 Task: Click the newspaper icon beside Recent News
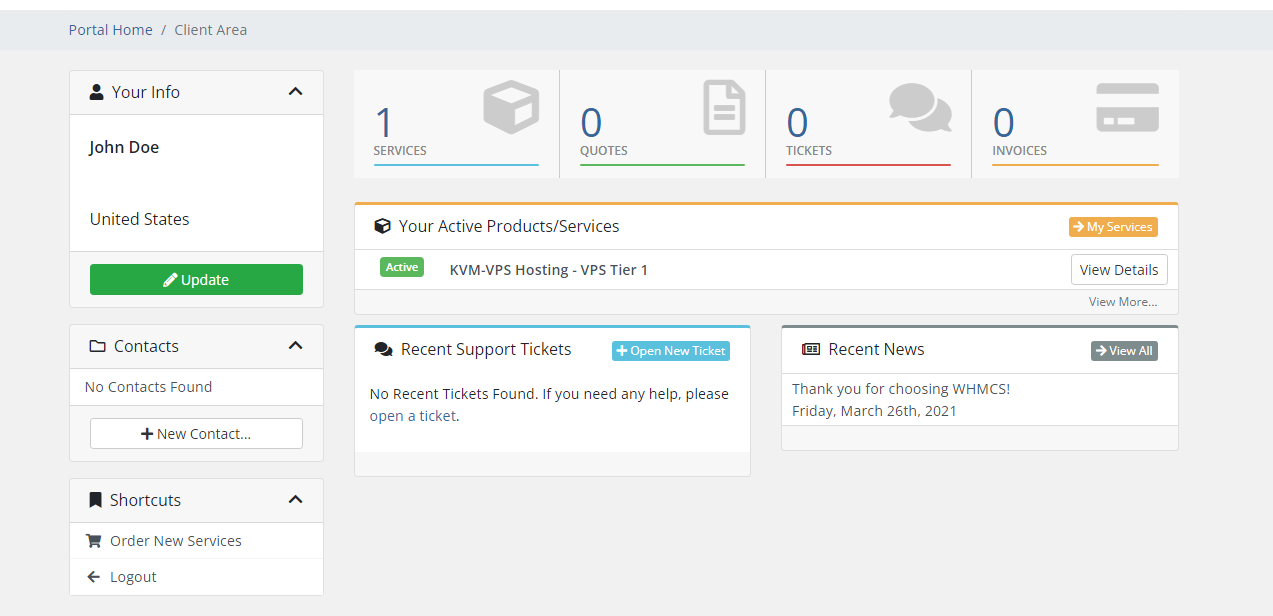(x=811, y=350)
